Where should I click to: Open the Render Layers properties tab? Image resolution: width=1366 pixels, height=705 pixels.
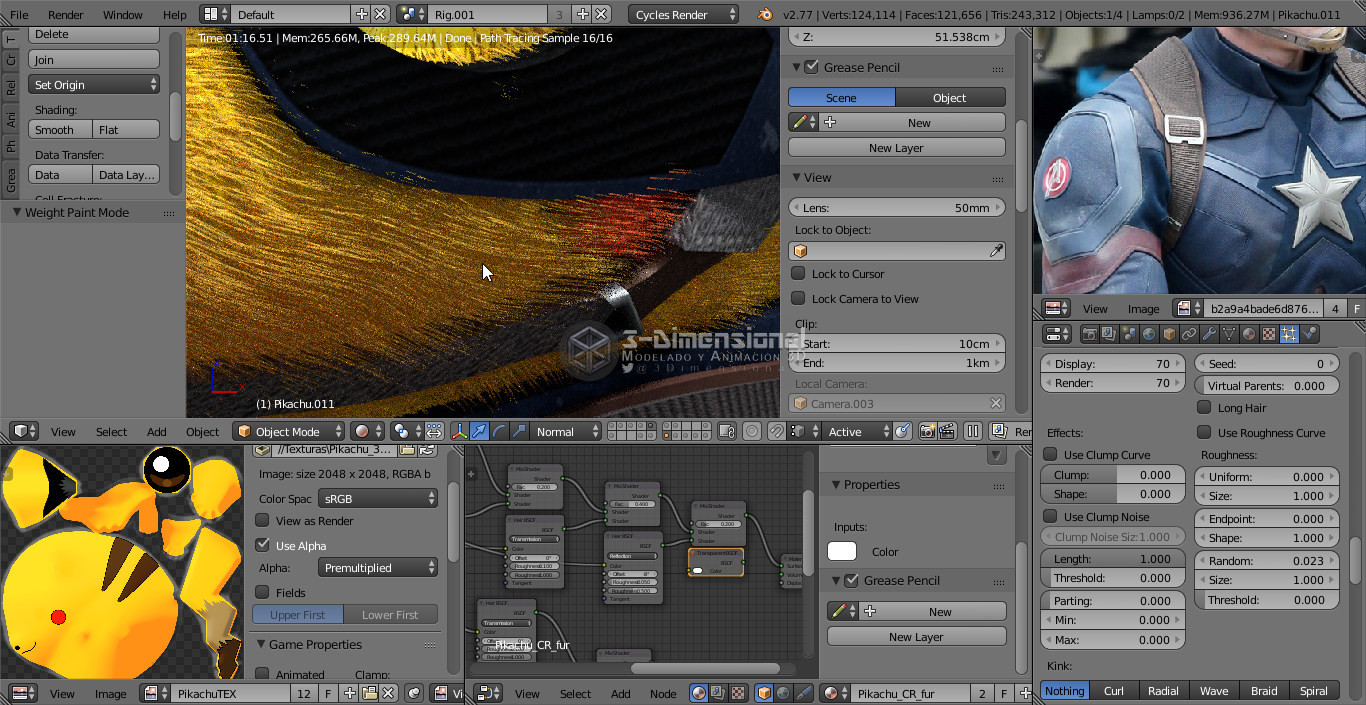click(1109, 334)
